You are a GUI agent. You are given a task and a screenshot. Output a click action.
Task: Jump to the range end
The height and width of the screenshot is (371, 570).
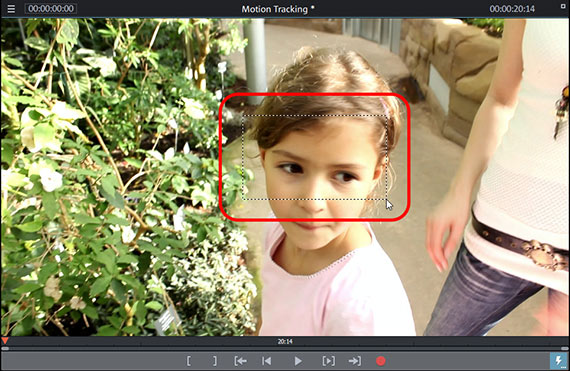(354, 361)
